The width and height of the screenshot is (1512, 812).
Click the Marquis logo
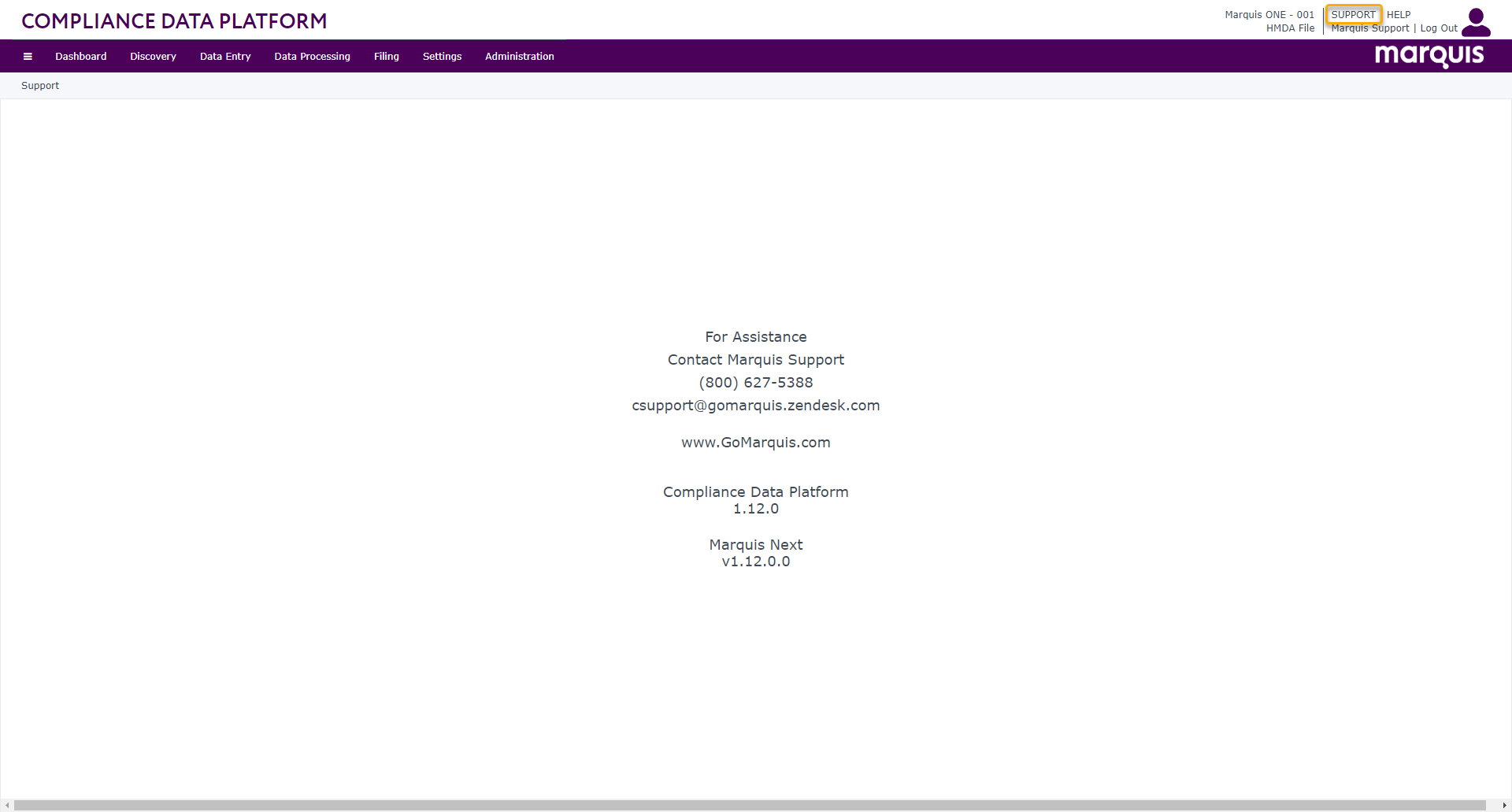point(1429,56)
